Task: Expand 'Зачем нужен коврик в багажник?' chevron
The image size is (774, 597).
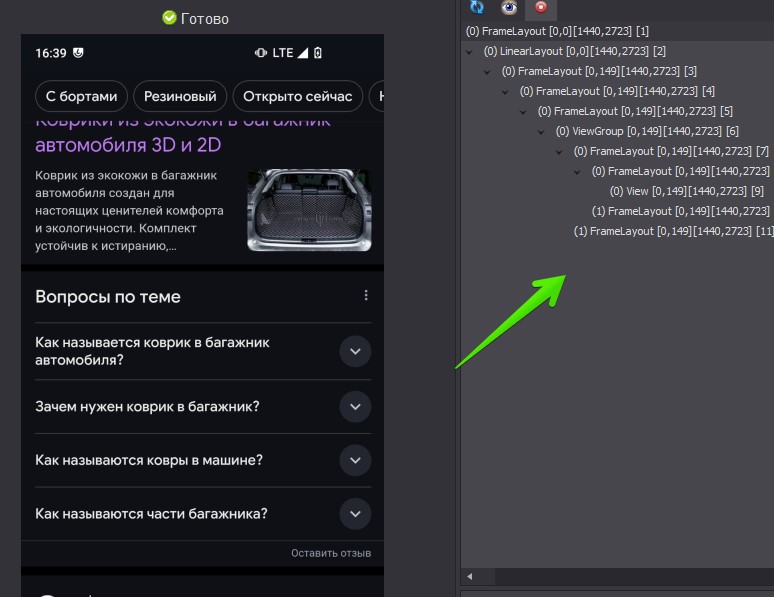Action: [355, 407]
